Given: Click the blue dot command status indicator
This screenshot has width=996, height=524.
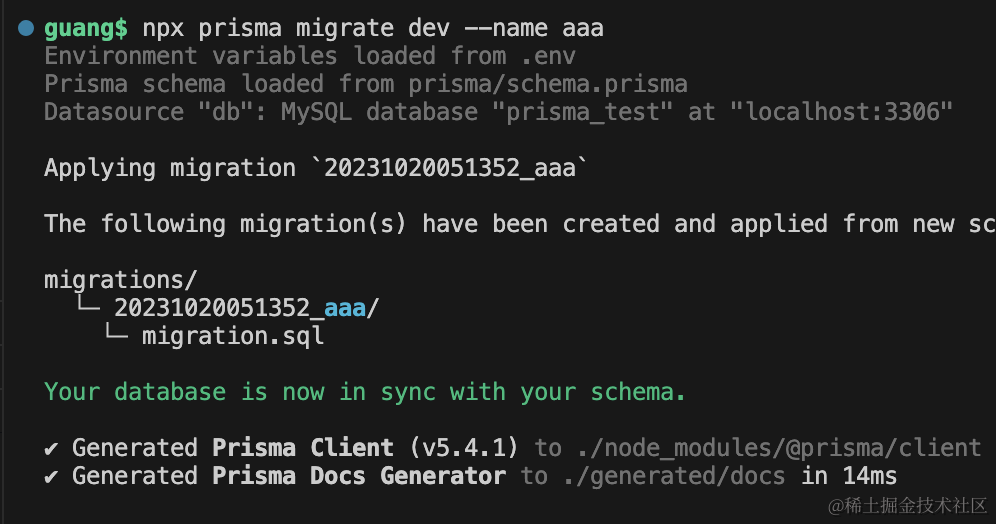Looking at the screenshot, I should point(26,28).
